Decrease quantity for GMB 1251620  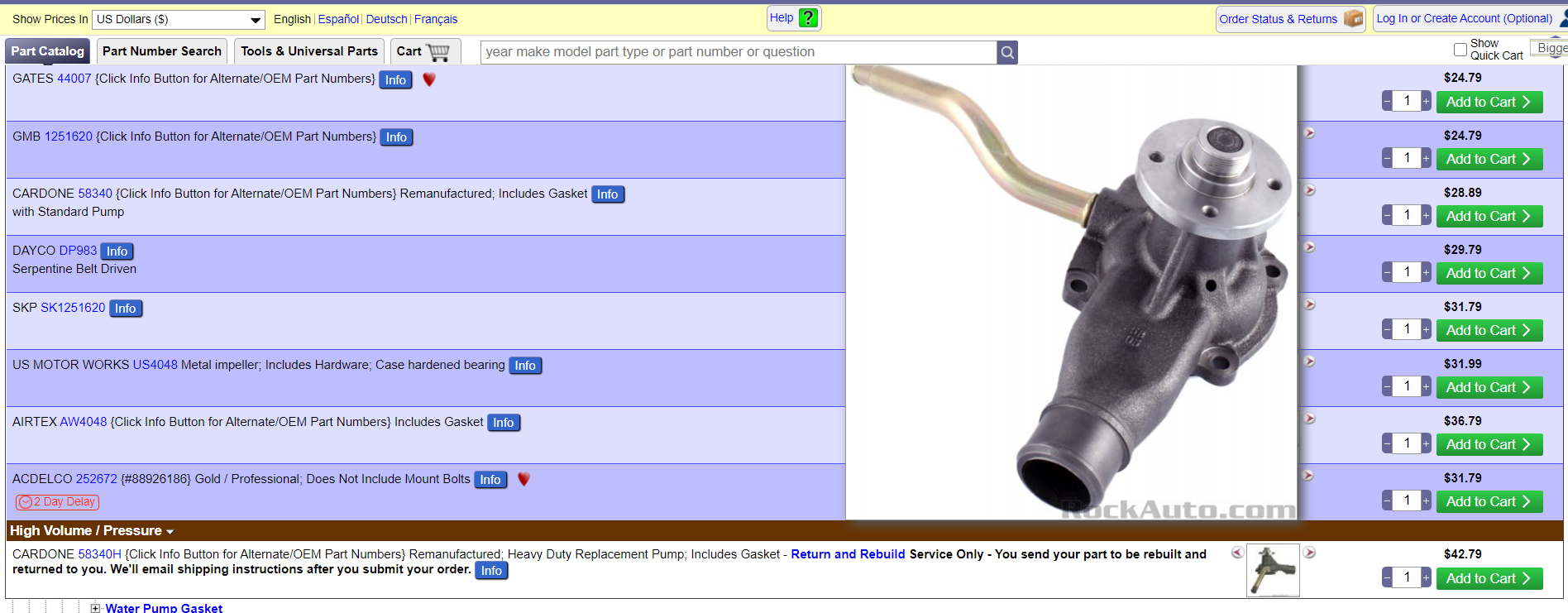1387,158
